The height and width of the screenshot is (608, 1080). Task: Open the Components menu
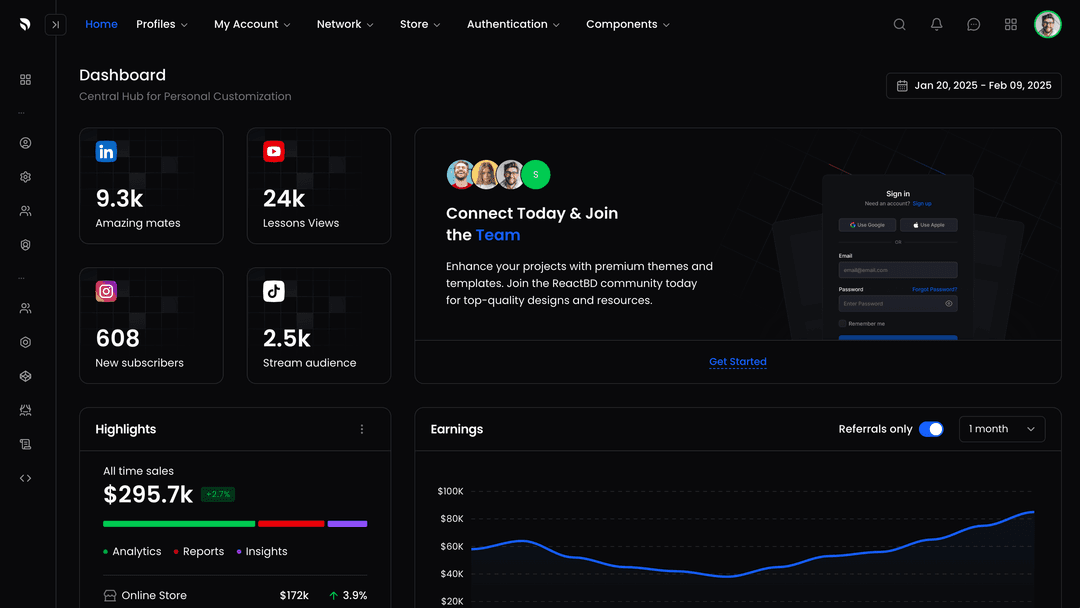pos(627,24)
